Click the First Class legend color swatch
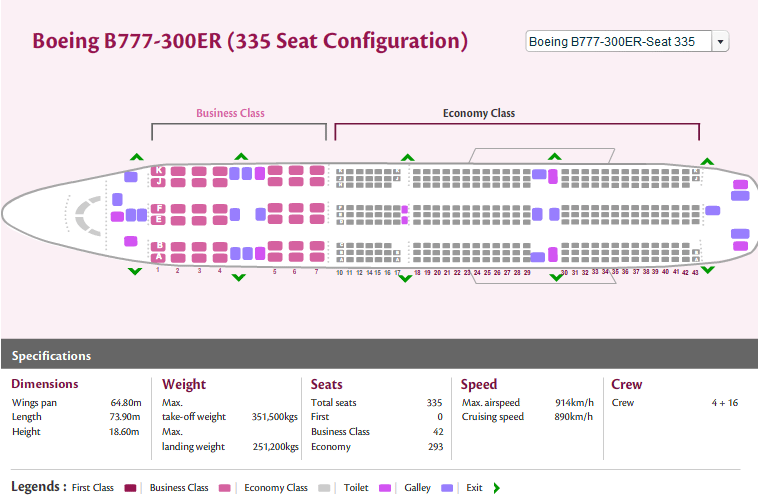 tap(130, 488)
